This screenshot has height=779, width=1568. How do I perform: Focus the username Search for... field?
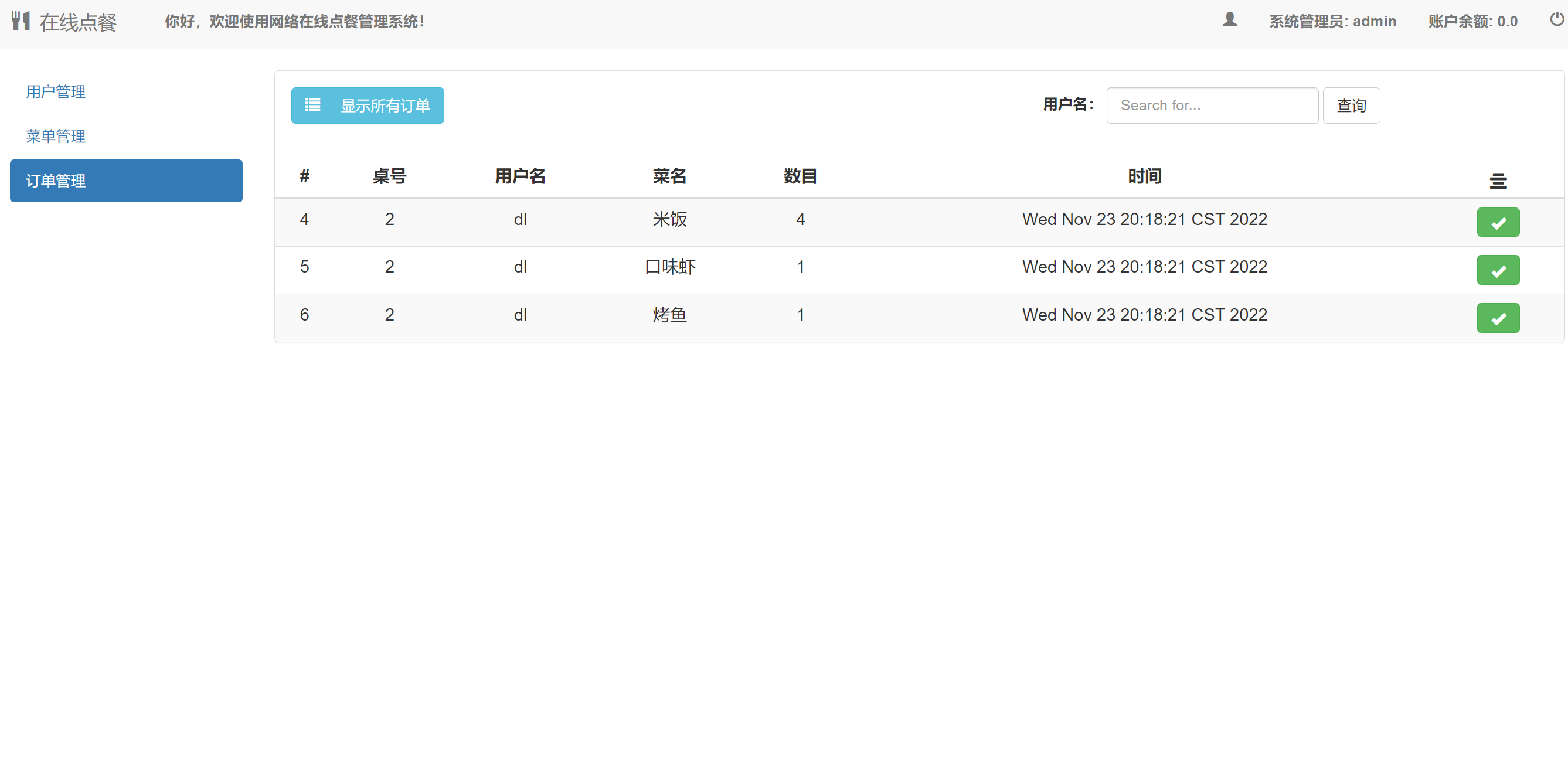tap(1212, 106)
